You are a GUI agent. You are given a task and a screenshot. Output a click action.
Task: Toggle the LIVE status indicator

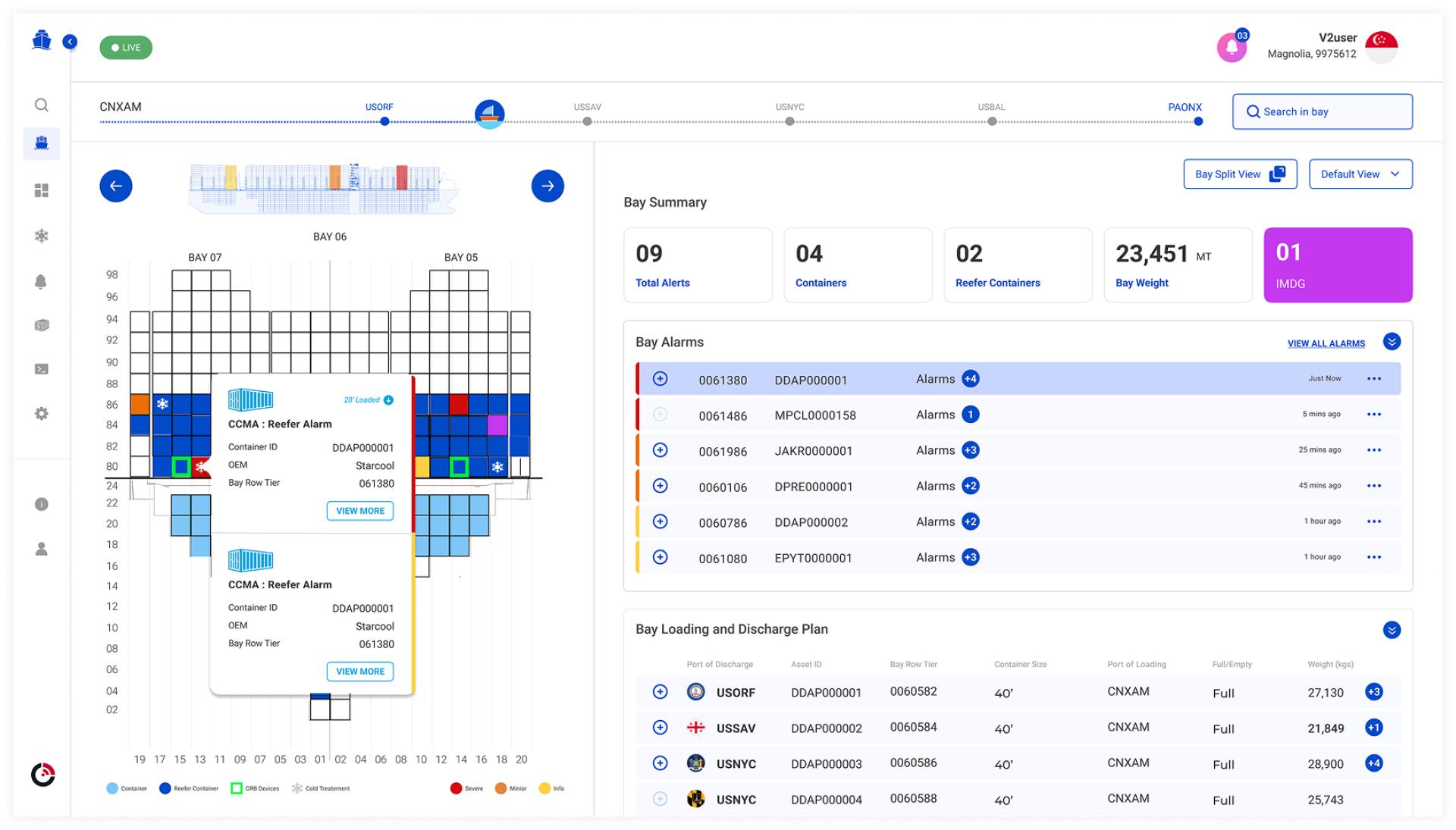point(126,47)
